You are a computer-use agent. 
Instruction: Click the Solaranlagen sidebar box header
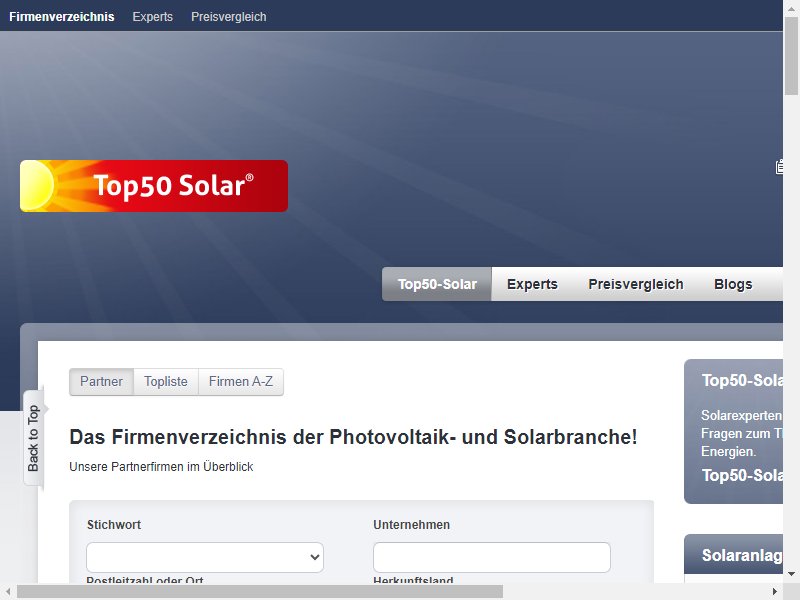734,555
